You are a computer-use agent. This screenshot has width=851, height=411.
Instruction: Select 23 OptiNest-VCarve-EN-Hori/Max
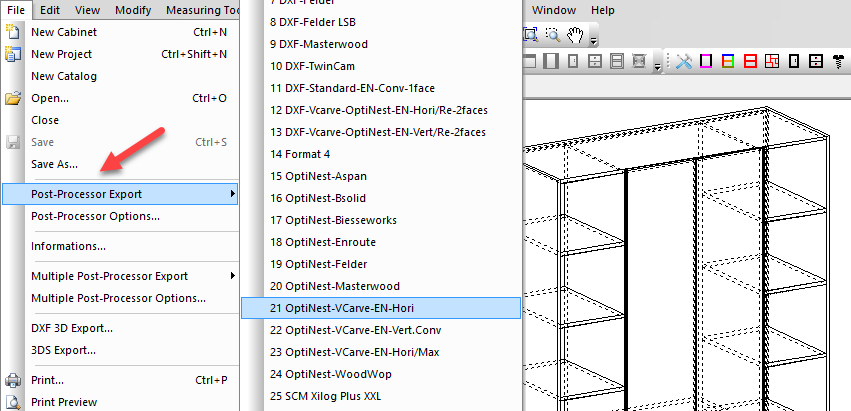pyautogui.click(x=381, y=352)
